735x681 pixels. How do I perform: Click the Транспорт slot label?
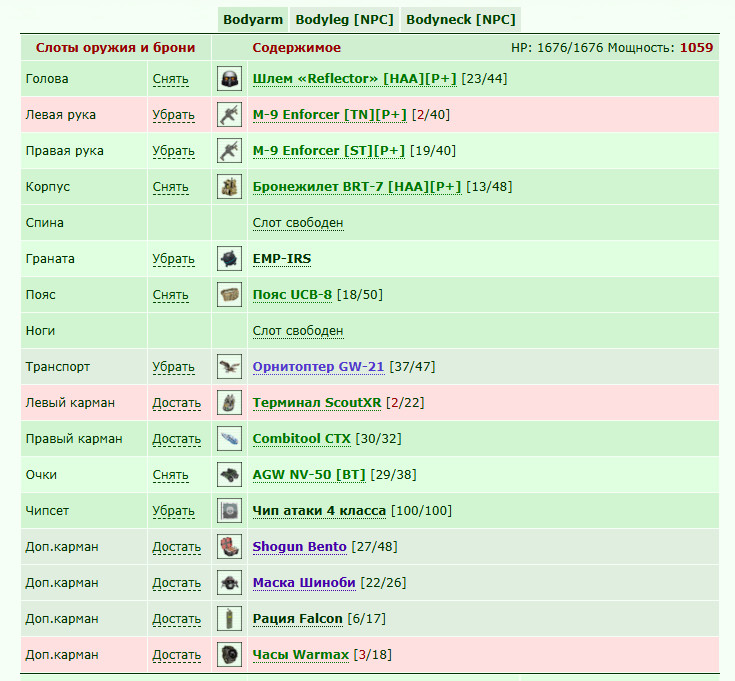coord(58,367)
